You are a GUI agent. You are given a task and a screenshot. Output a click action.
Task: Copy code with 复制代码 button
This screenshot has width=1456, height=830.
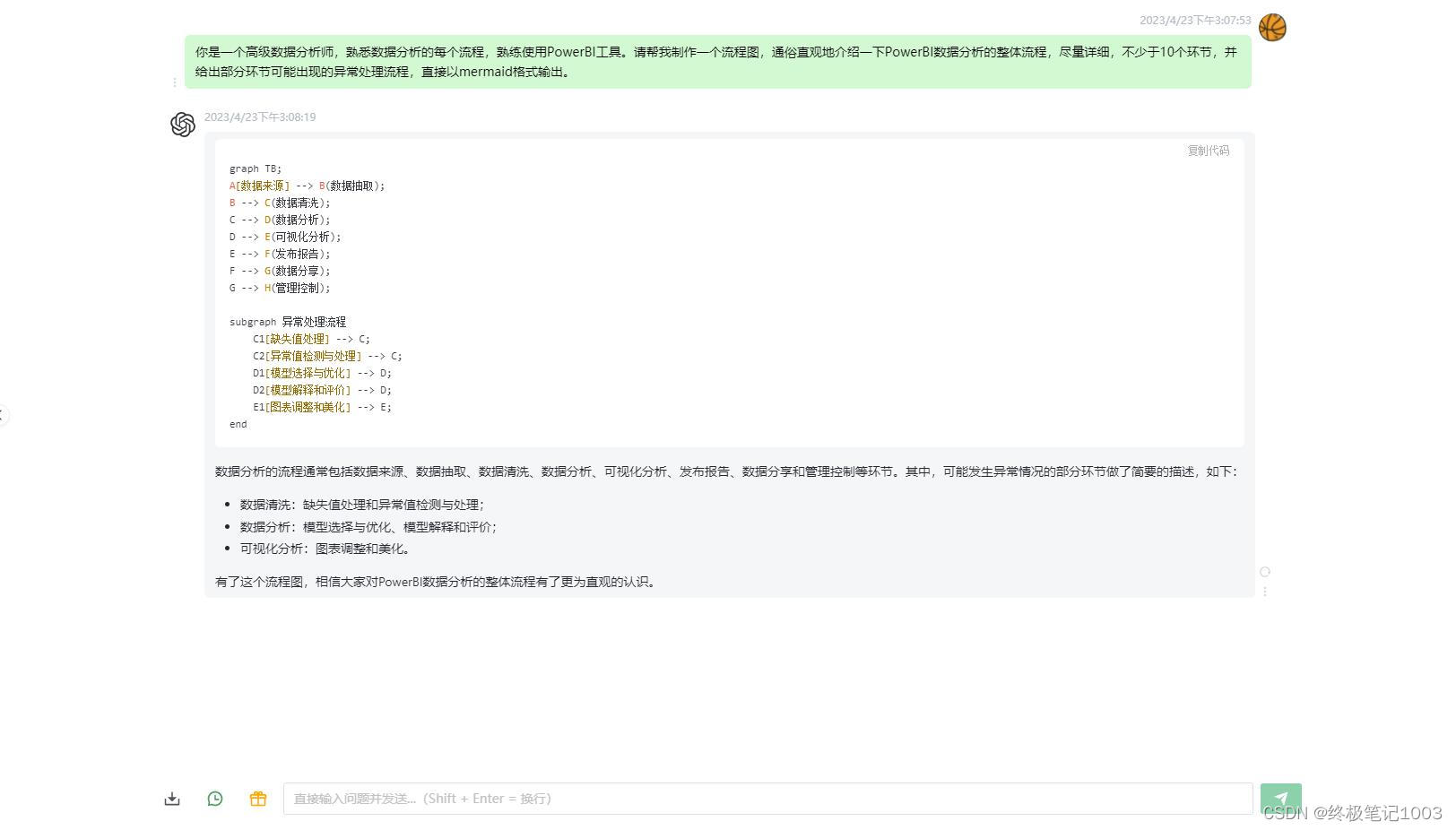[1209, 151]
